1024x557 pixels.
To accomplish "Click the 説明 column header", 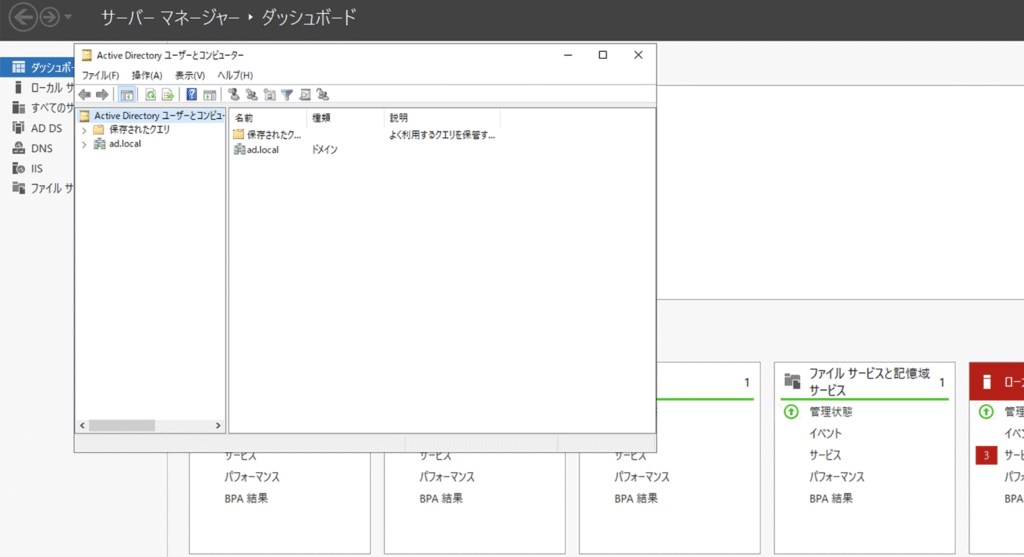I will [x=442, y=118].
